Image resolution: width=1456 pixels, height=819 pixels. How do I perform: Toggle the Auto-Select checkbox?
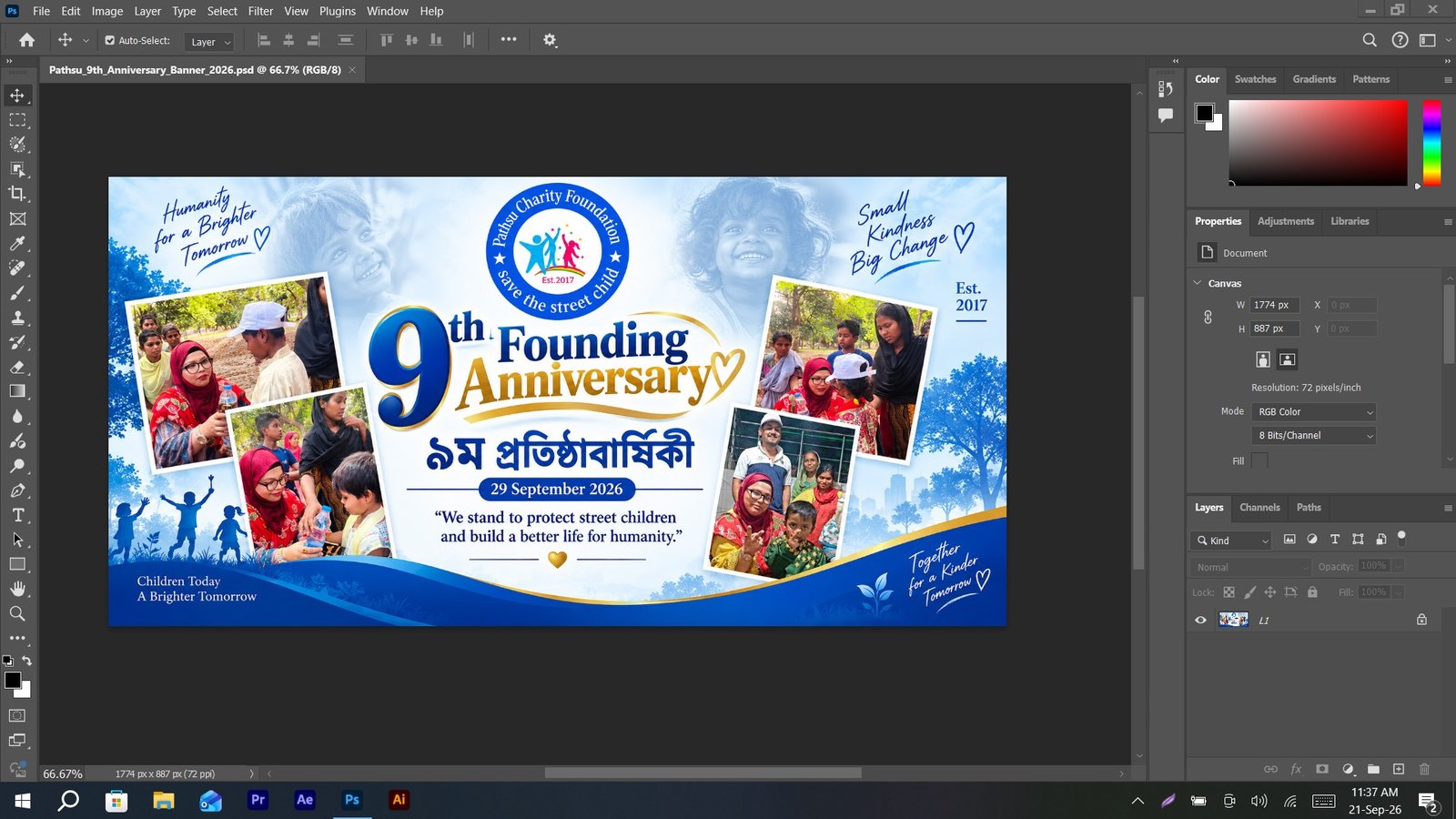click(x=109, y=40)
